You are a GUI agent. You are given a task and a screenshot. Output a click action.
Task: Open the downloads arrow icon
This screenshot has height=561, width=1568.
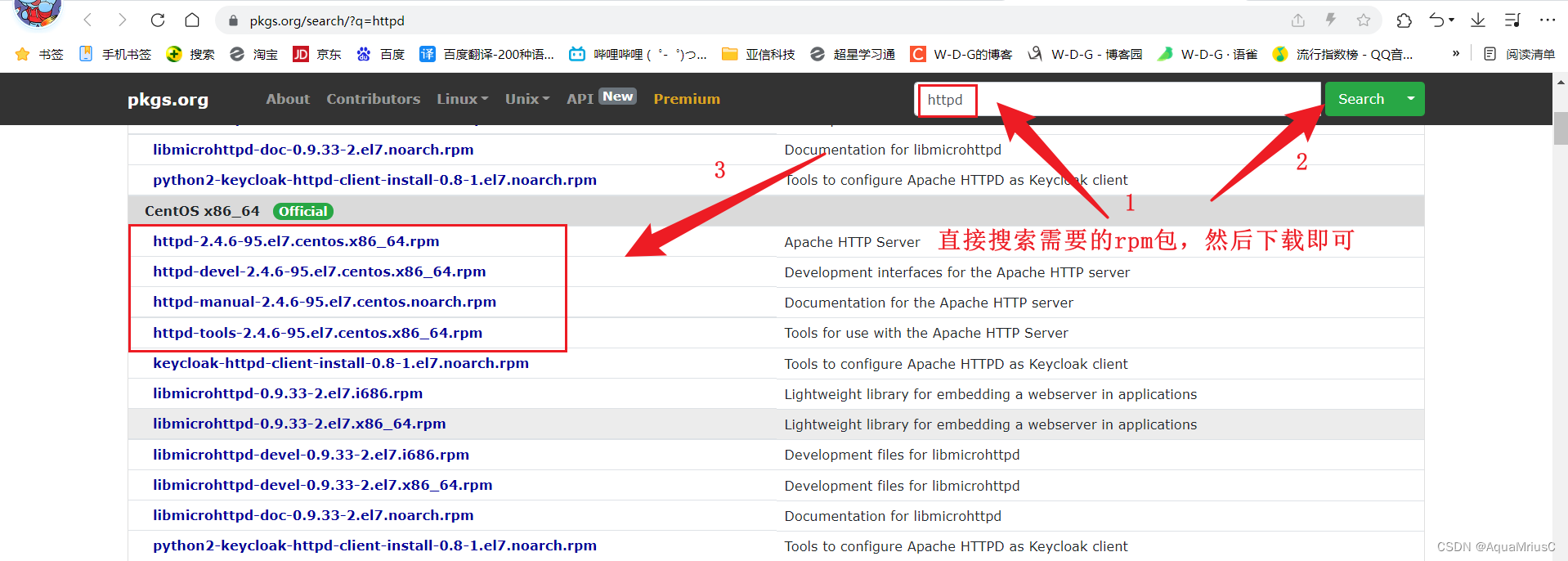[1477, 20]
